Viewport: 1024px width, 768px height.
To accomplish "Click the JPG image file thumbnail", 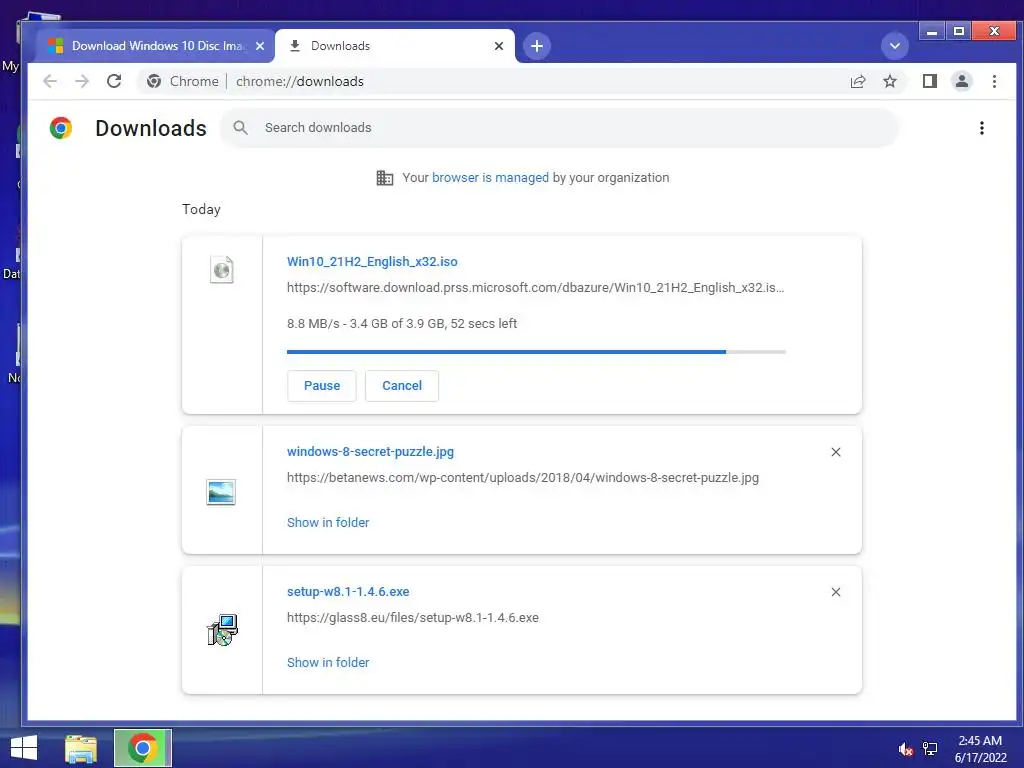I will tap(221, 492).
